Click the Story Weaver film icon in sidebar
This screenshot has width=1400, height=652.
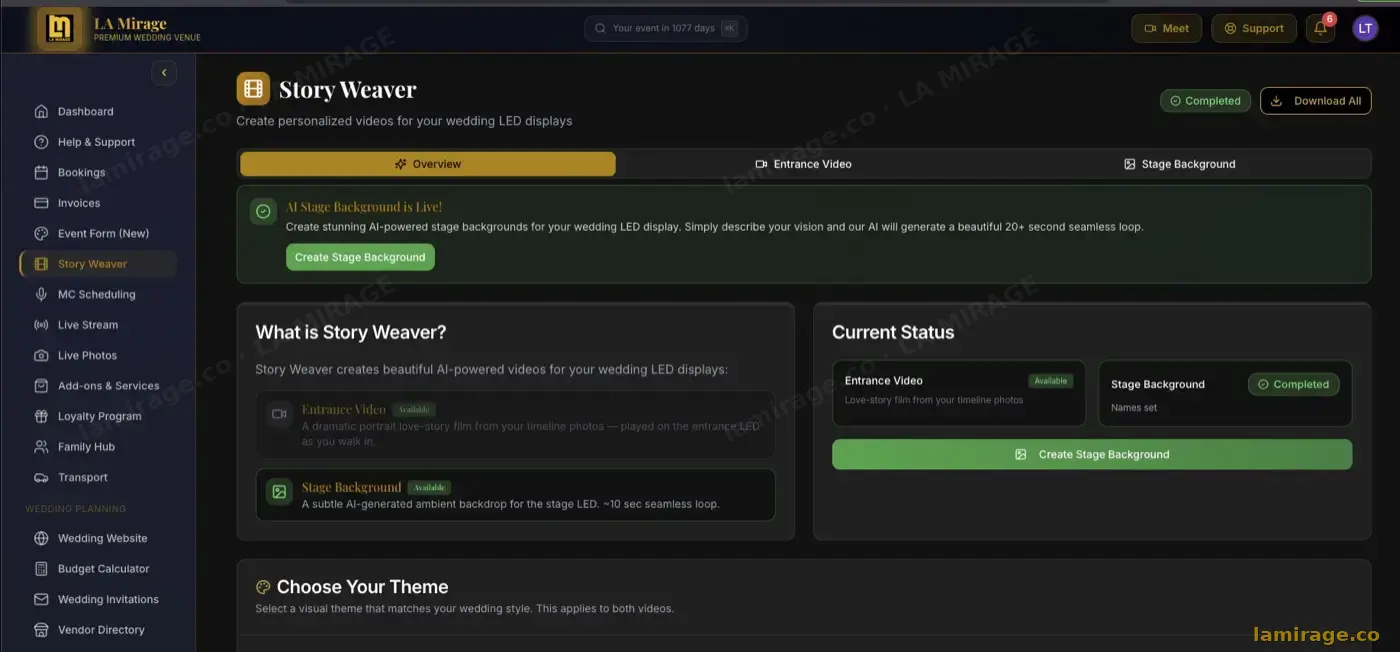41,264
